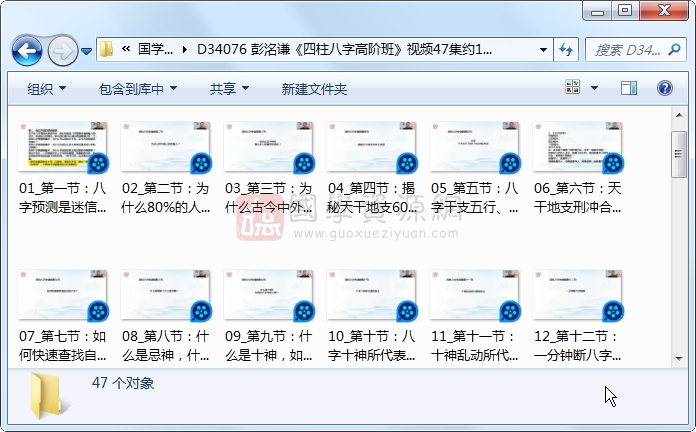Screen dimensions: 696x432
Task: Select video thumbnail 04_第四节
Action: [372, 147]
